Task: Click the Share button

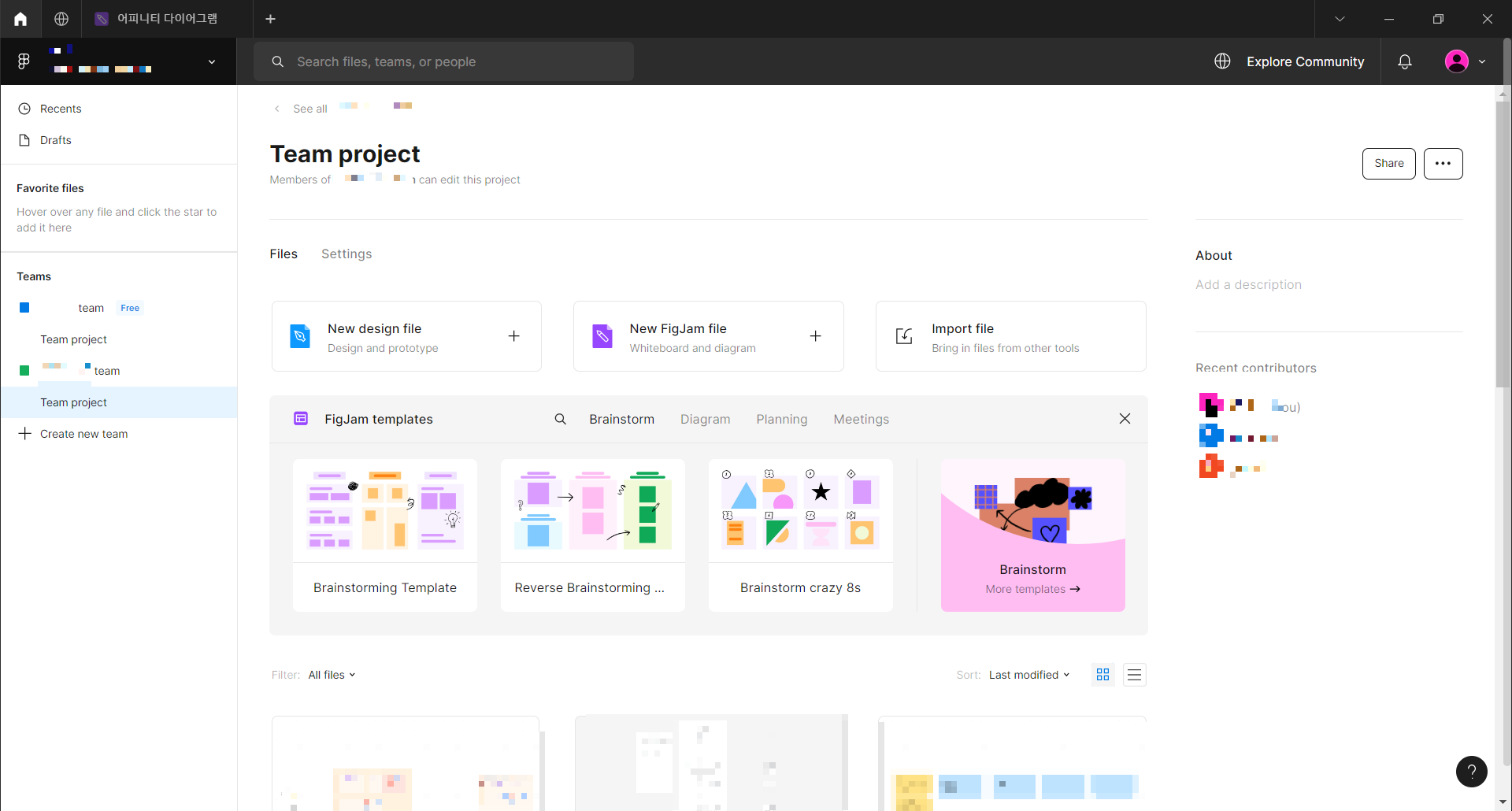Action: 1388,163
